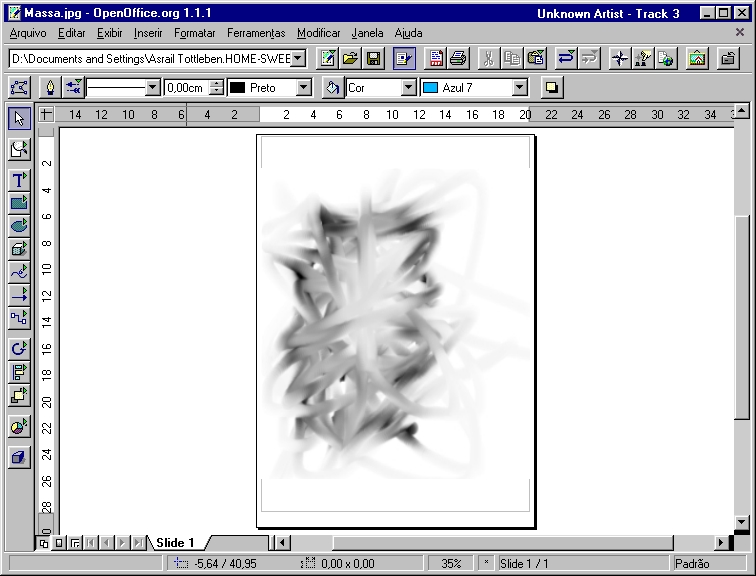Switch to the Slide 1 tab
Viewport: 756px width, 576px height.
[175, 543]
